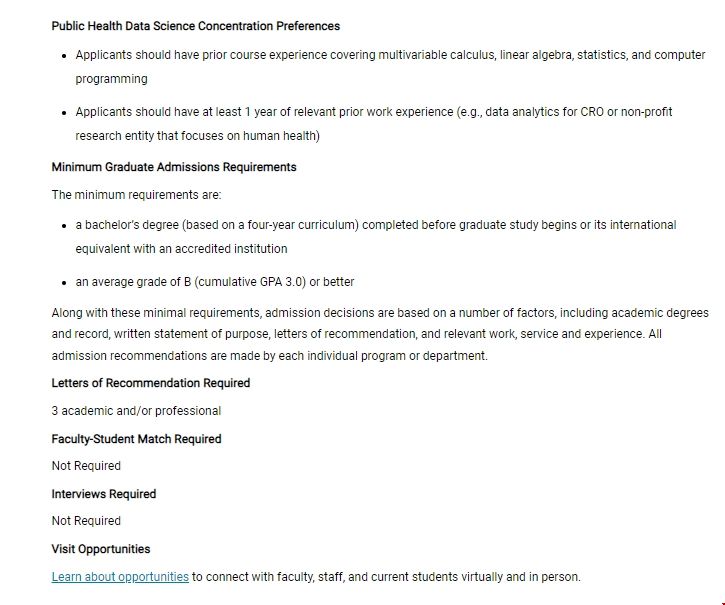This screenshot has width=725, height=605.
Task: Click the bullet text about prior course experience
Action: point(390,55)
